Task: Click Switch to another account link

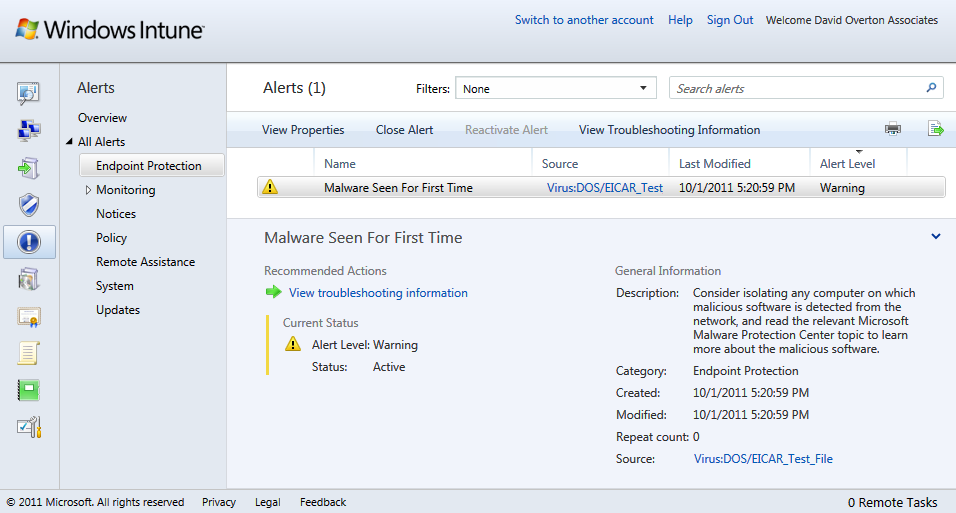Action: (583, 20)
